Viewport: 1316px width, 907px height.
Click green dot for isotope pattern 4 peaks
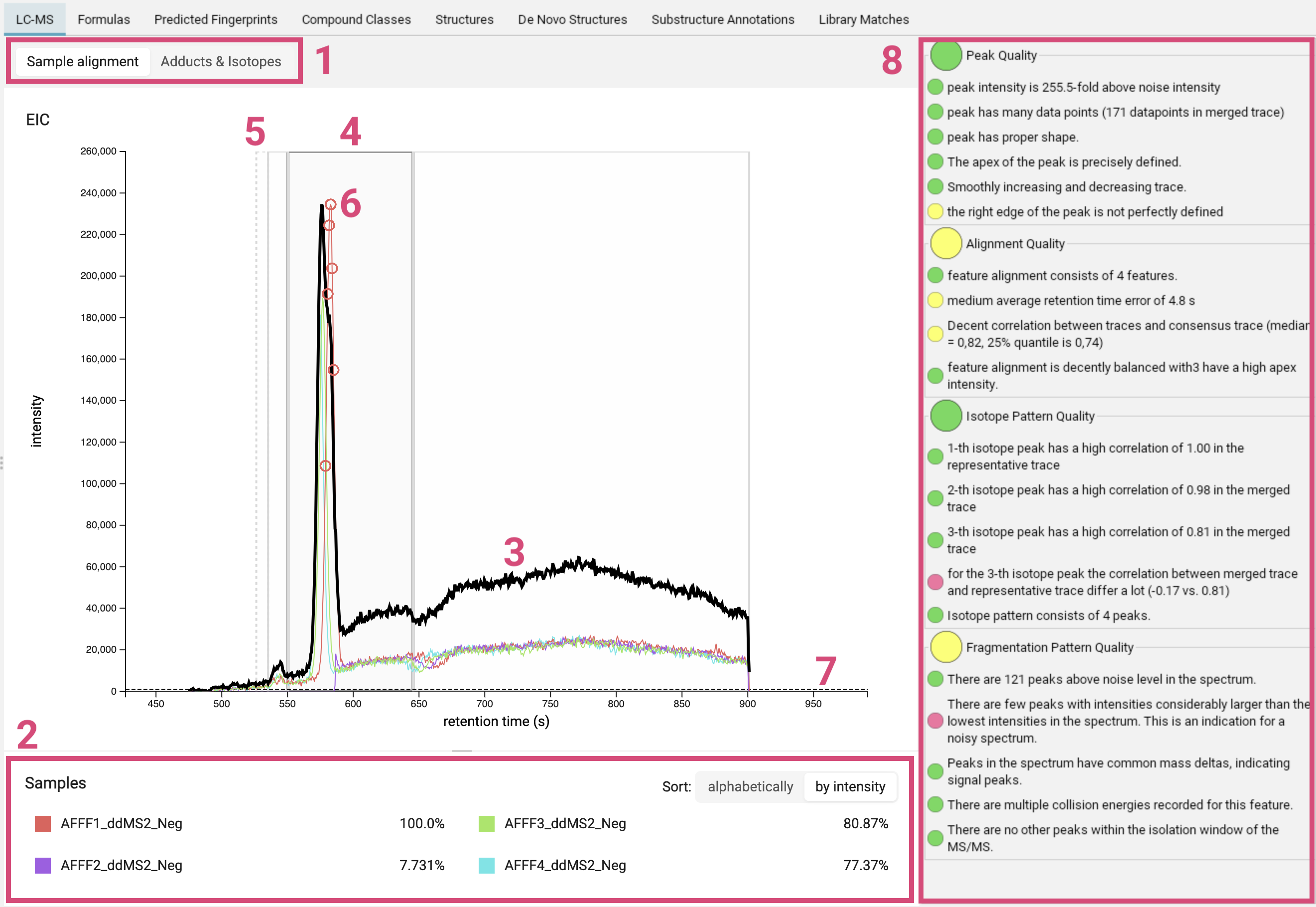click(935, 615)
